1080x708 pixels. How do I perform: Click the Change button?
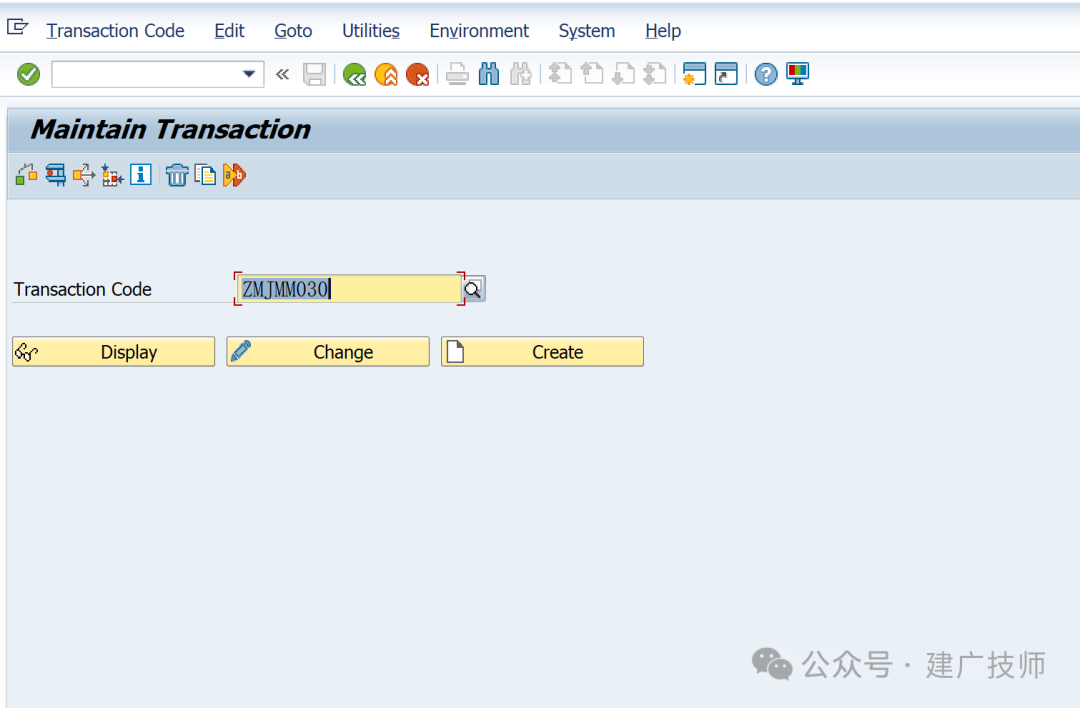point(328,351)
